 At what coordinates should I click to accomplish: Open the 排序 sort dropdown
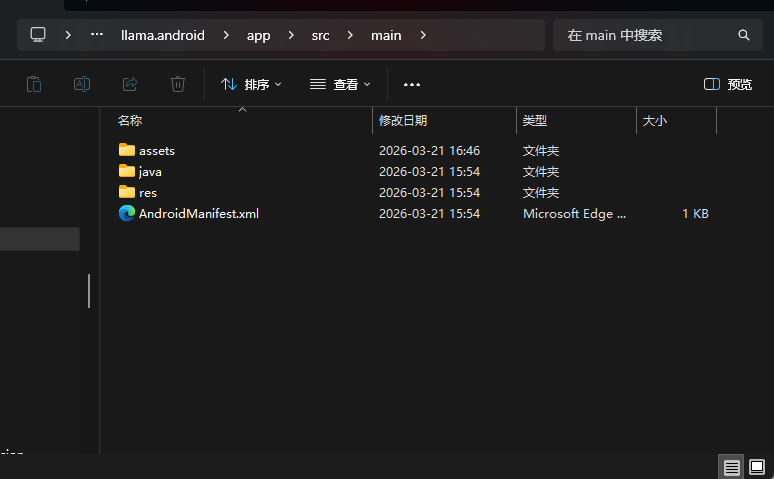pyautogui.click(x=251, y=84)
